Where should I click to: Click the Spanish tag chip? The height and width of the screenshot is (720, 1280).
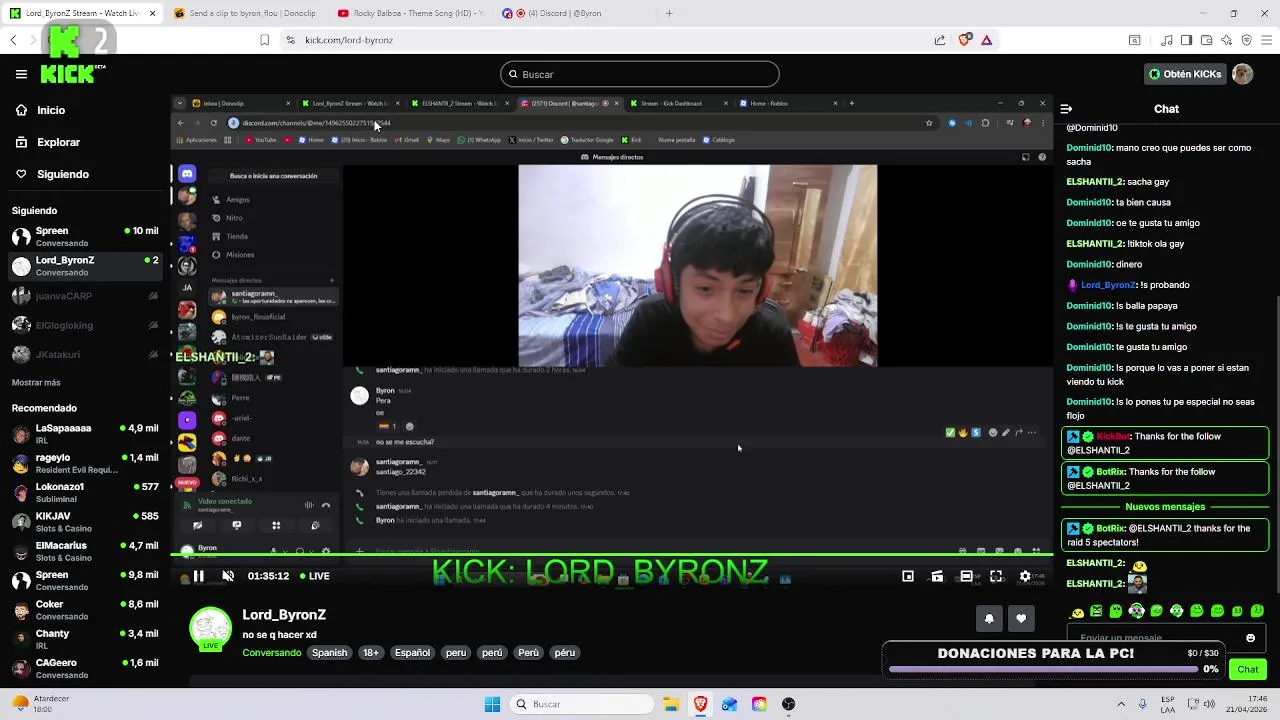coord(329,653)
